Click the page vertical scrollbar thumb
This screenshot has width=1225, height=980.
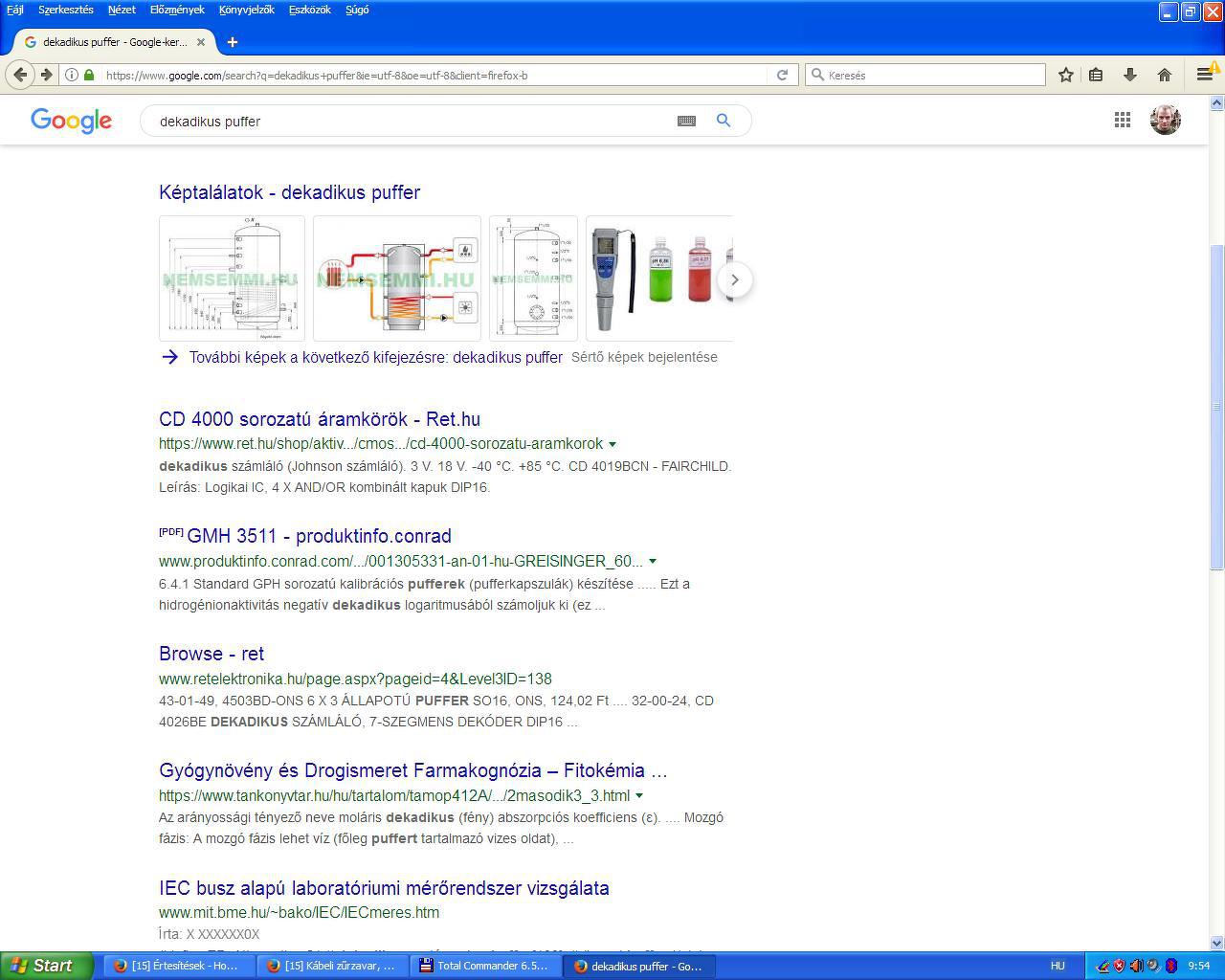click(x=1217, y=407)
